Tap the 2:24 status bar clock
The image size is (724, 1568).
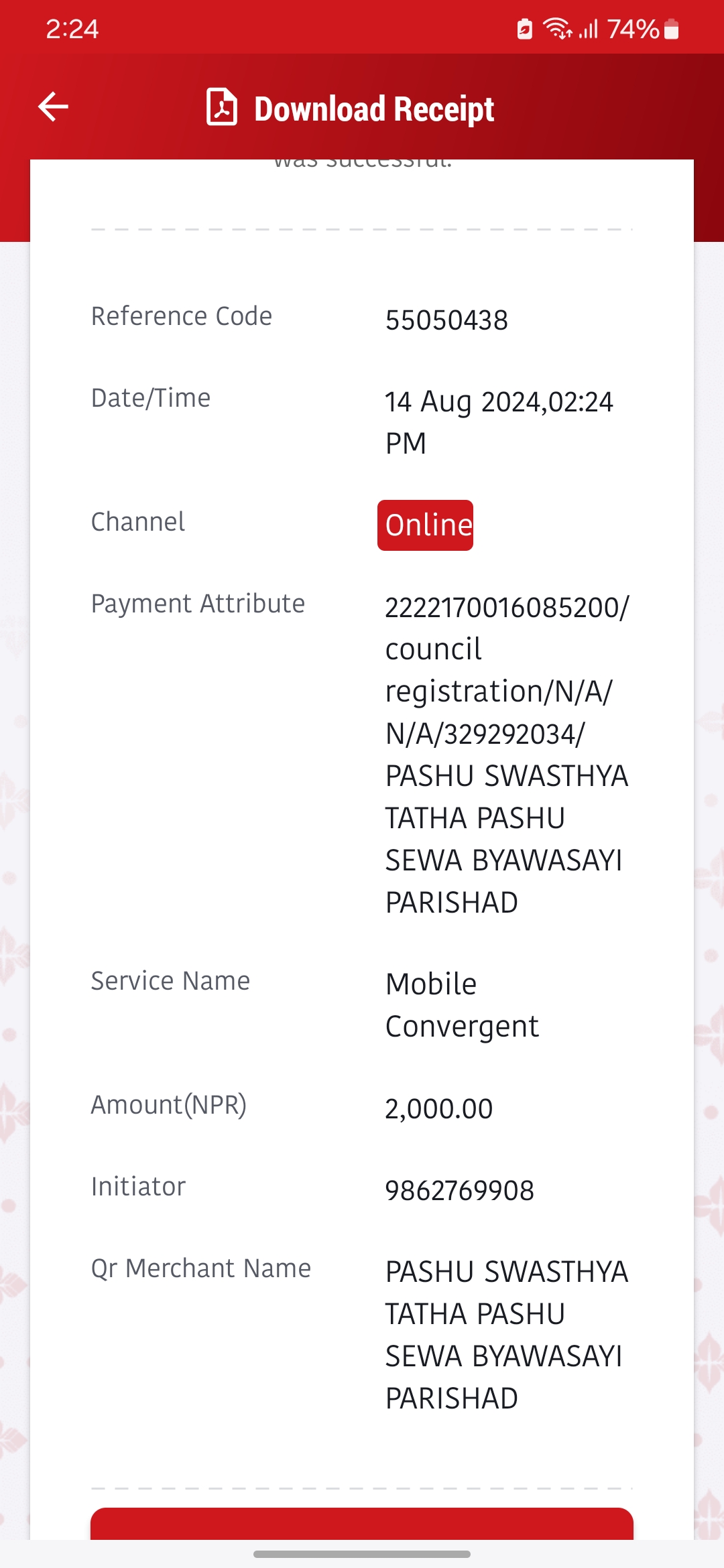(x=72, y=29)
